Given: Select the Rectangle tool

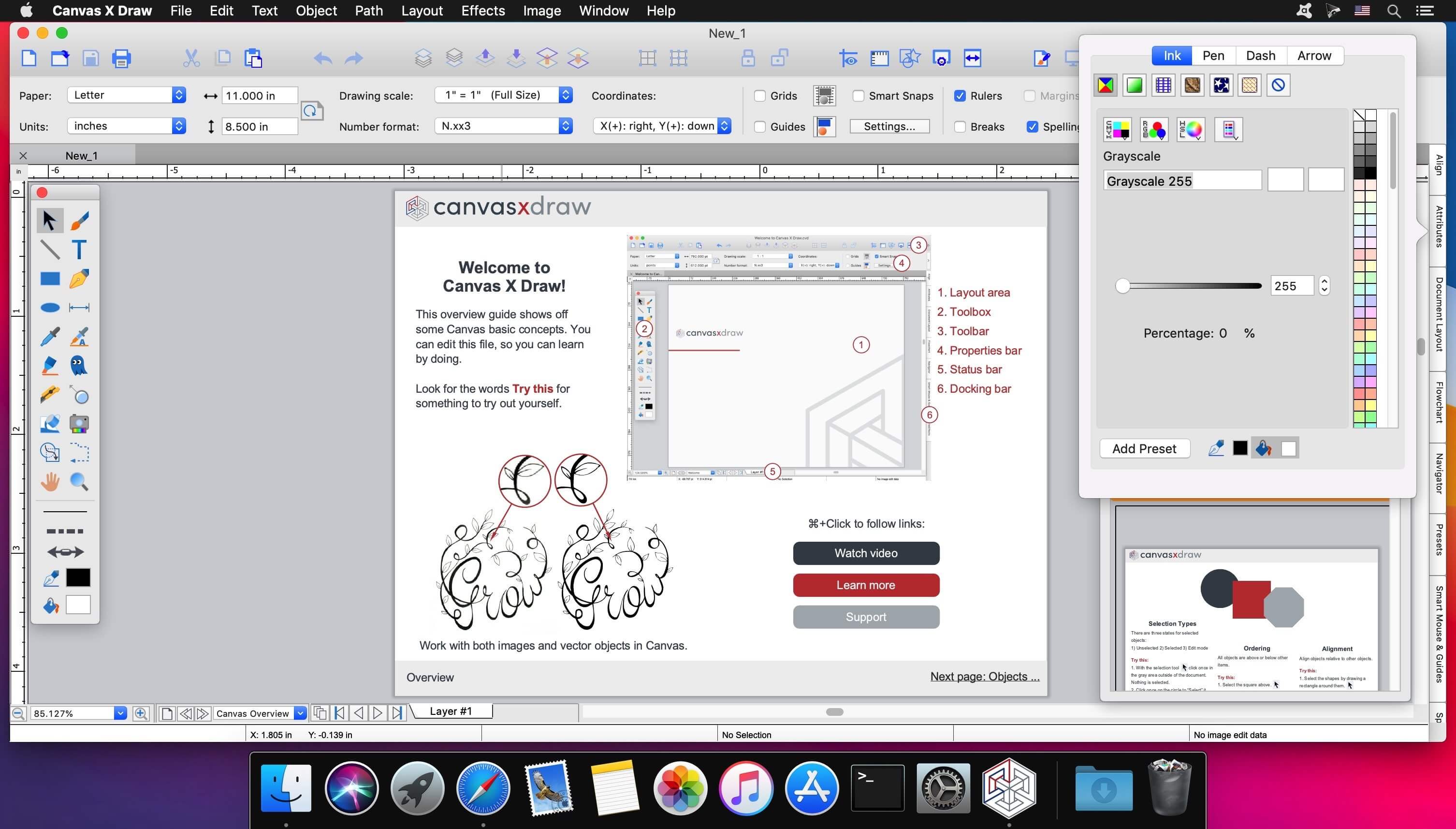Looking at the screenshot, I should [50, 279].
